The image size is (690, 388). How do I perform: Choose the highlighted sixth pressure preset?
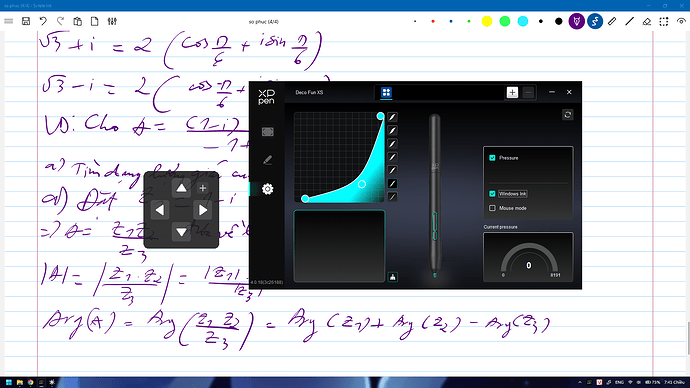(393, 183)
